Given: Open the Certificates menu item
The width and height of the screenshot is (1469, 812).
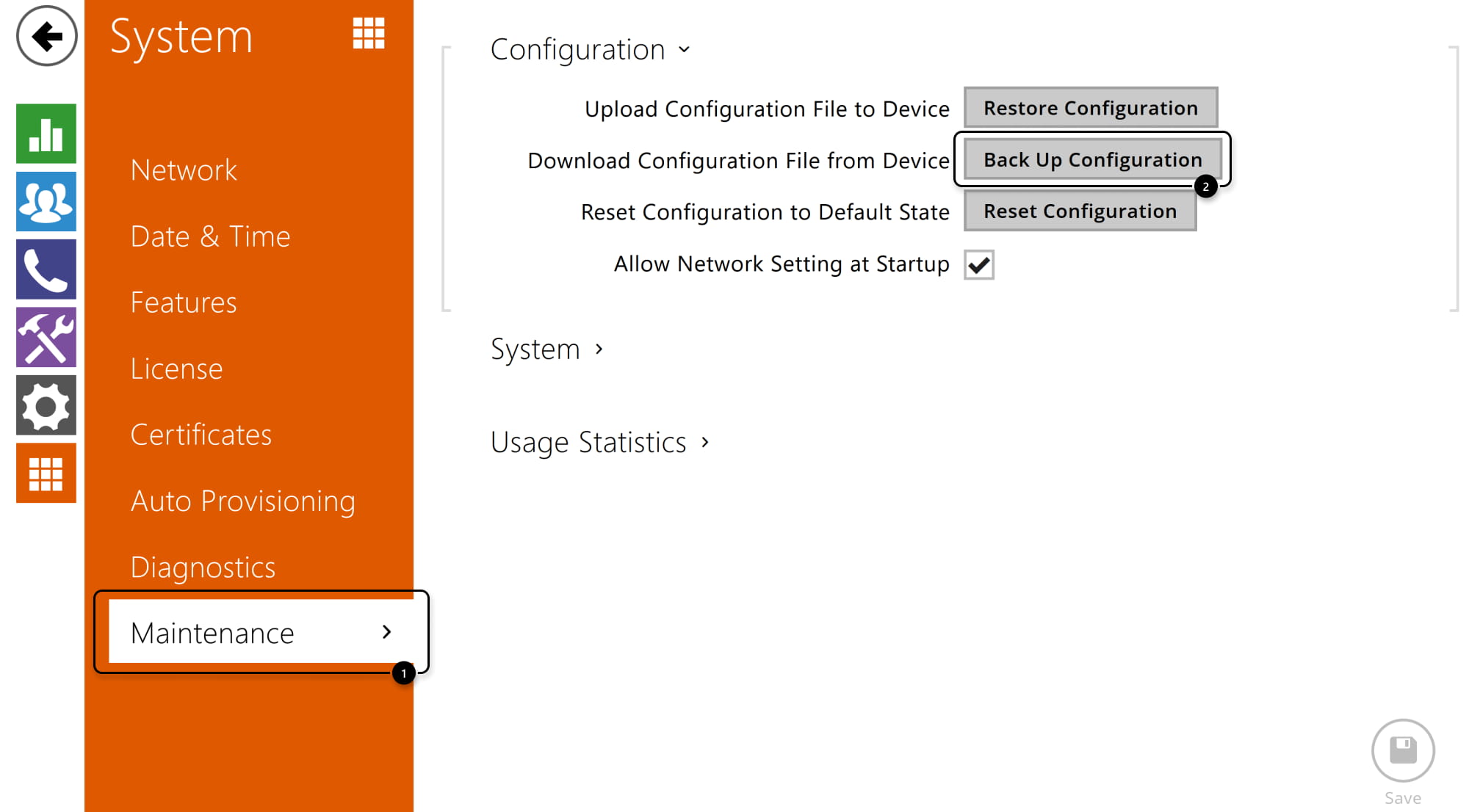Looking at the screenshot, I should coord(201,435).
